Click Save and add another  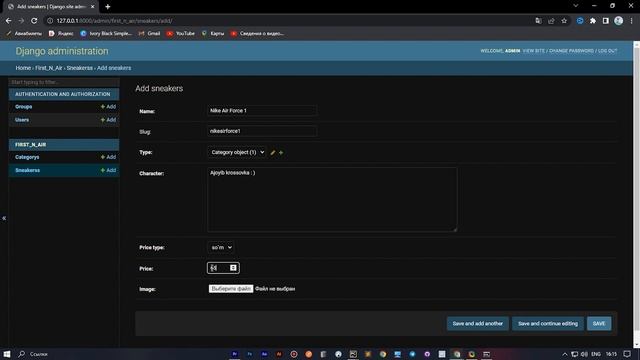coord(478,324)
